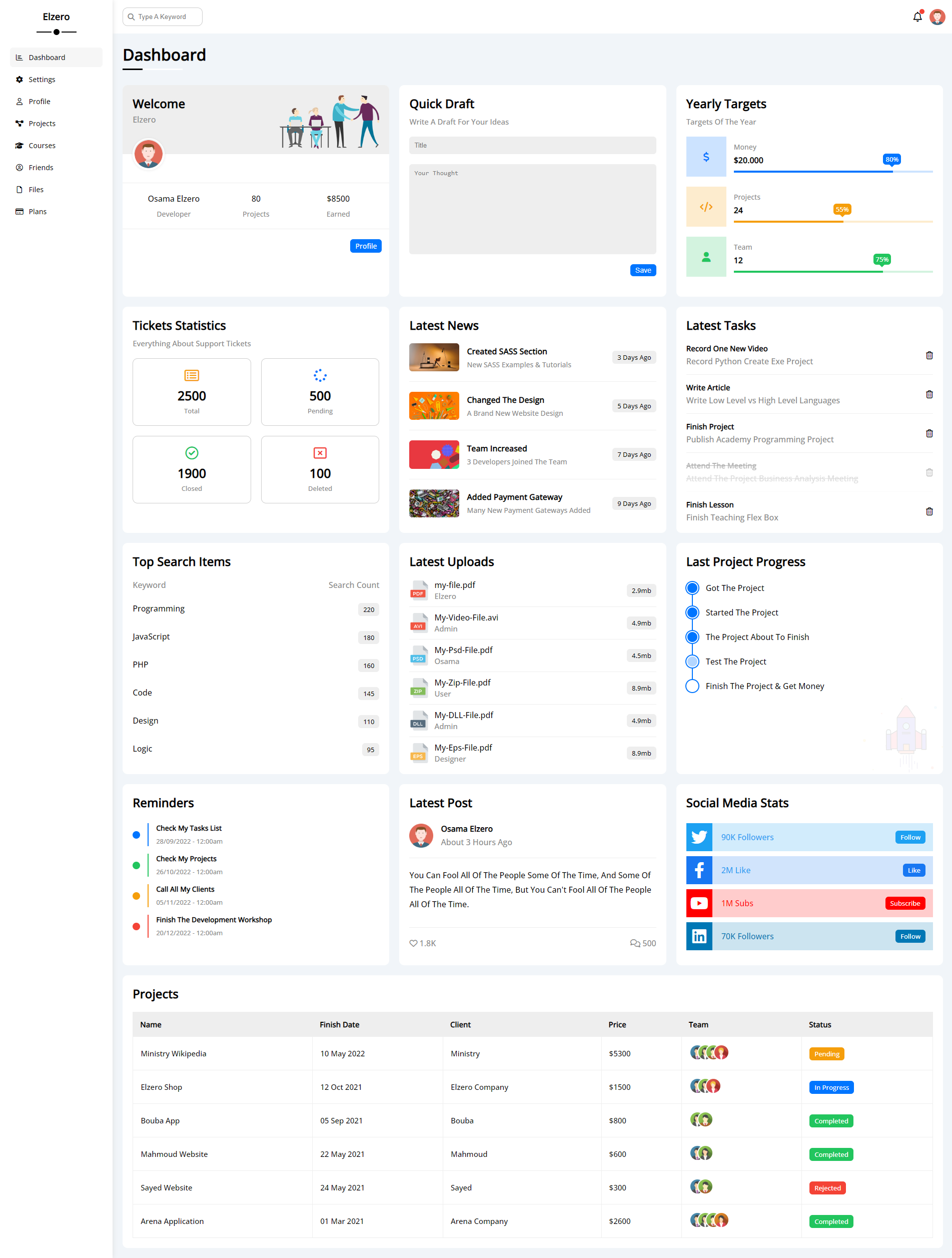The image size is (952, 1258).
Task: Open the Team Increased news thumbnail
Action: coord(434,454)
